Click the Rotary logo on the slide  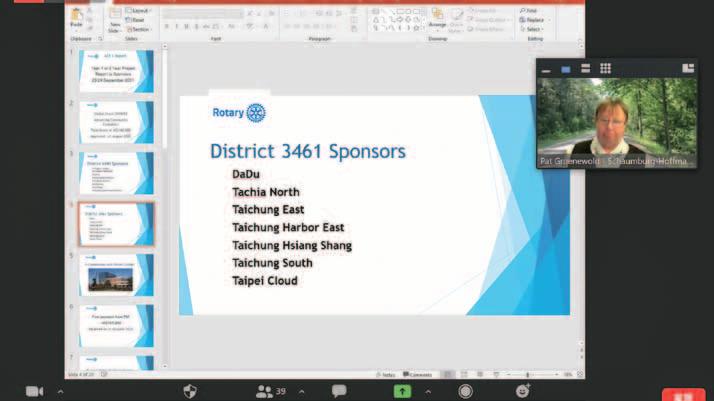coord(239,113)
